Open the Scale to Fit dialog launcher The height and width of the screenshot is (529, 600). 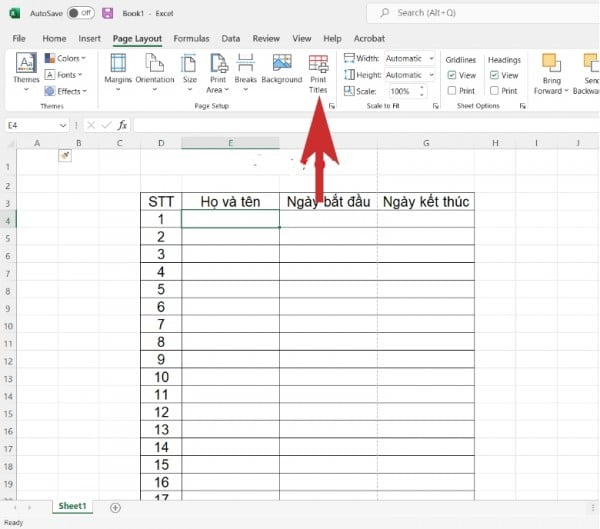click(435, 106)
